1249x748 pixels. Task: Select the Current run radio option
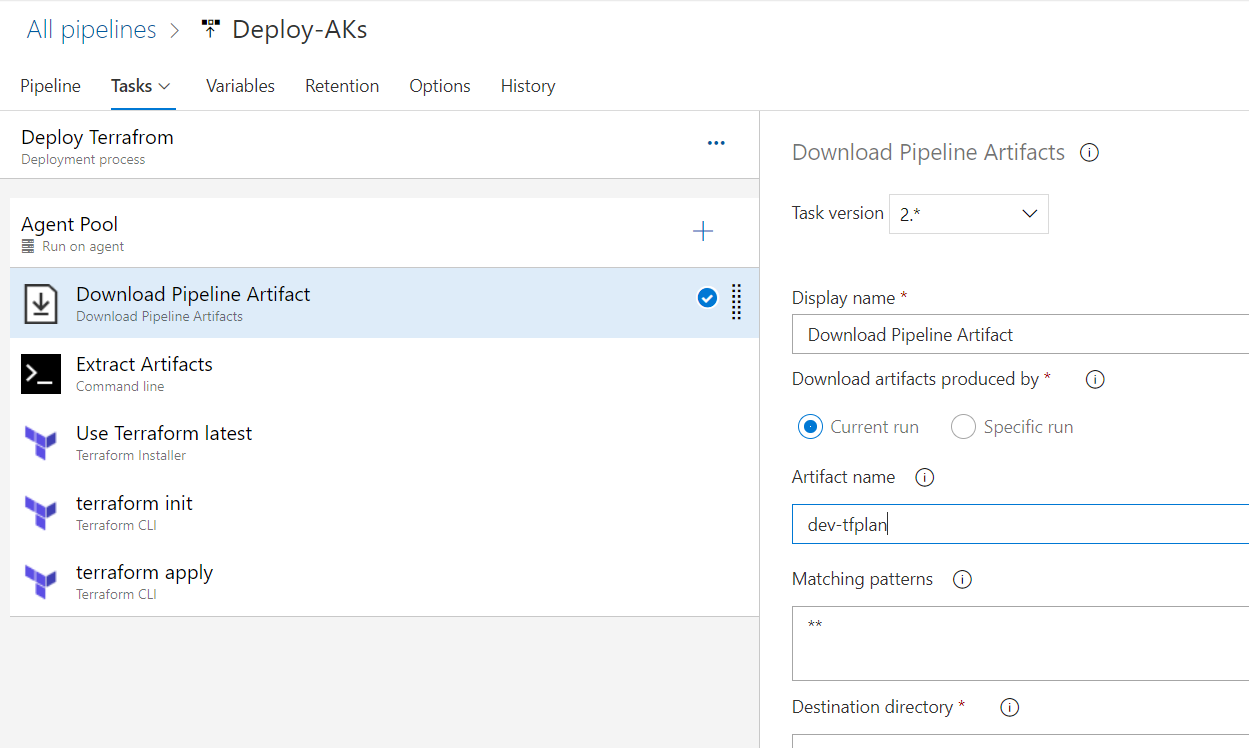click(x=809, y=426)
